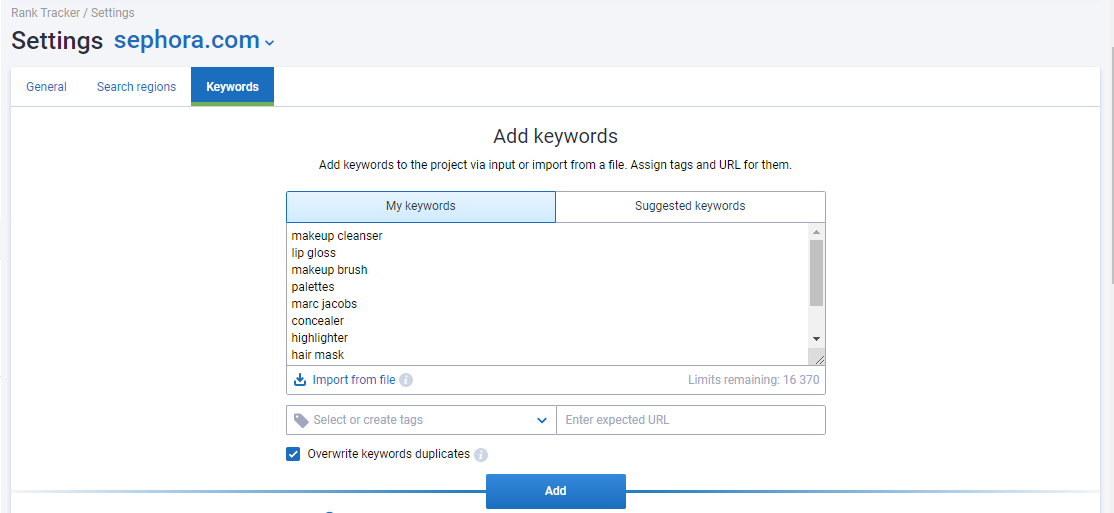Uncheck Overwrite keywords duplicates checkbox
Screen dimensions: 1114x513
click(x=293, y=454)
